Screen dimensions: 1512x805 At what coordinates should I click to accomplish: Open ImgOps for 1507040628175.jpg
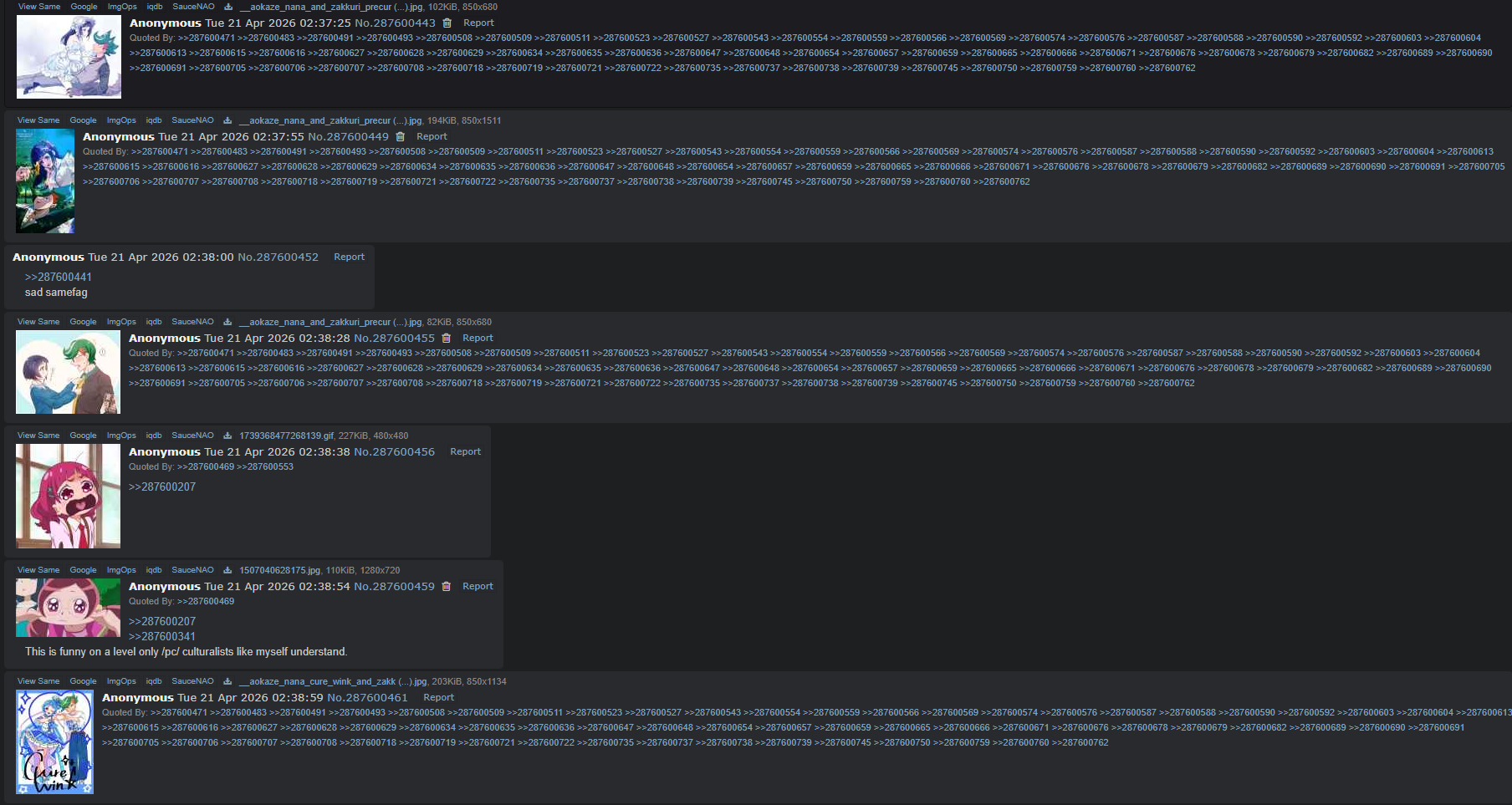121,570
